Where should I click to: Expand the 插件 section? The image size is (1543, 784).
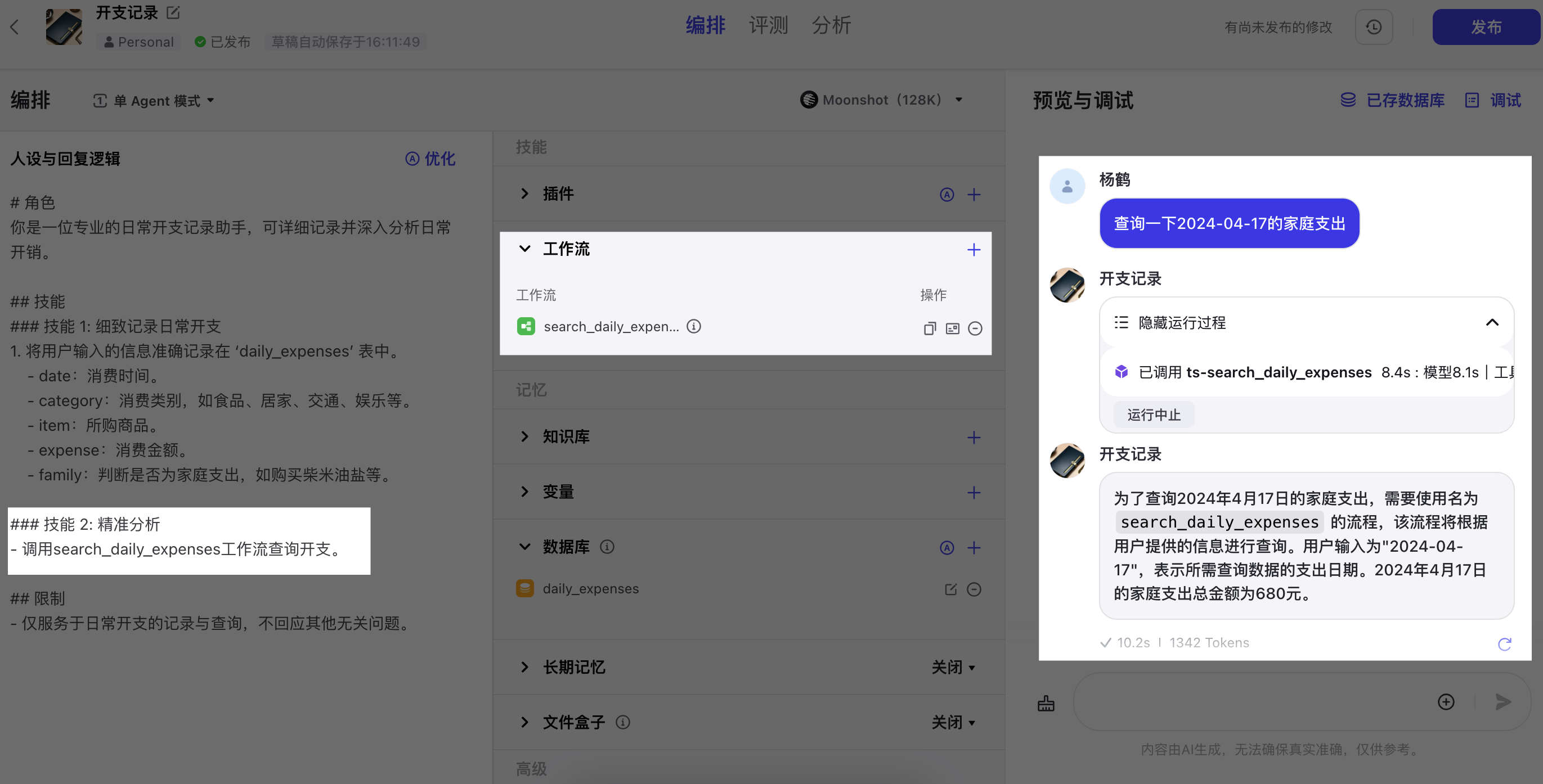click(524, 193)
